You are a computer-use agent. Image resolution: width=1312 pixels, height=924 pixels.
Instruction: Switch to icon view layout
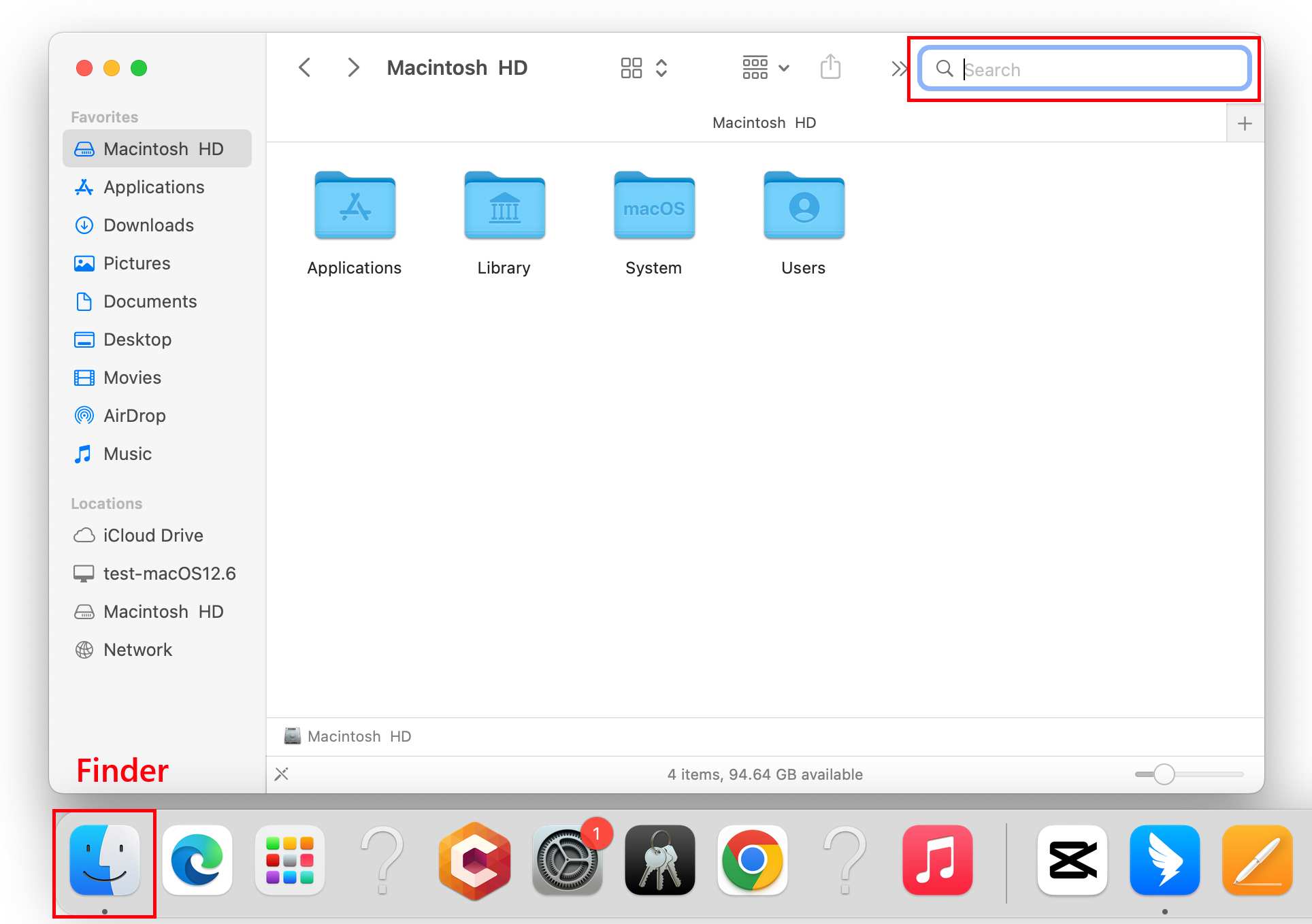(x=630, y=67)
